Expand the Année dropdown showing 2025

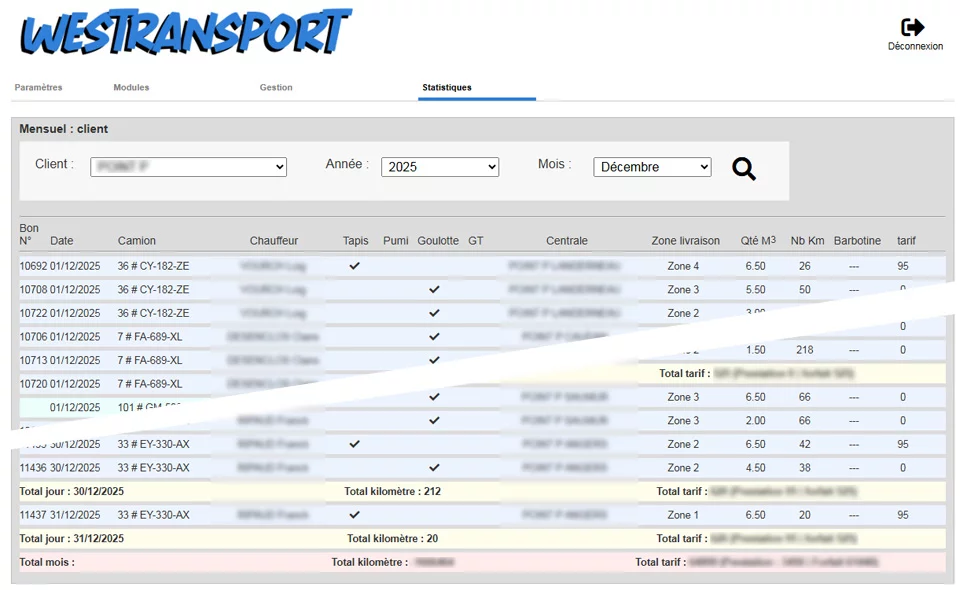coord(439,167)
